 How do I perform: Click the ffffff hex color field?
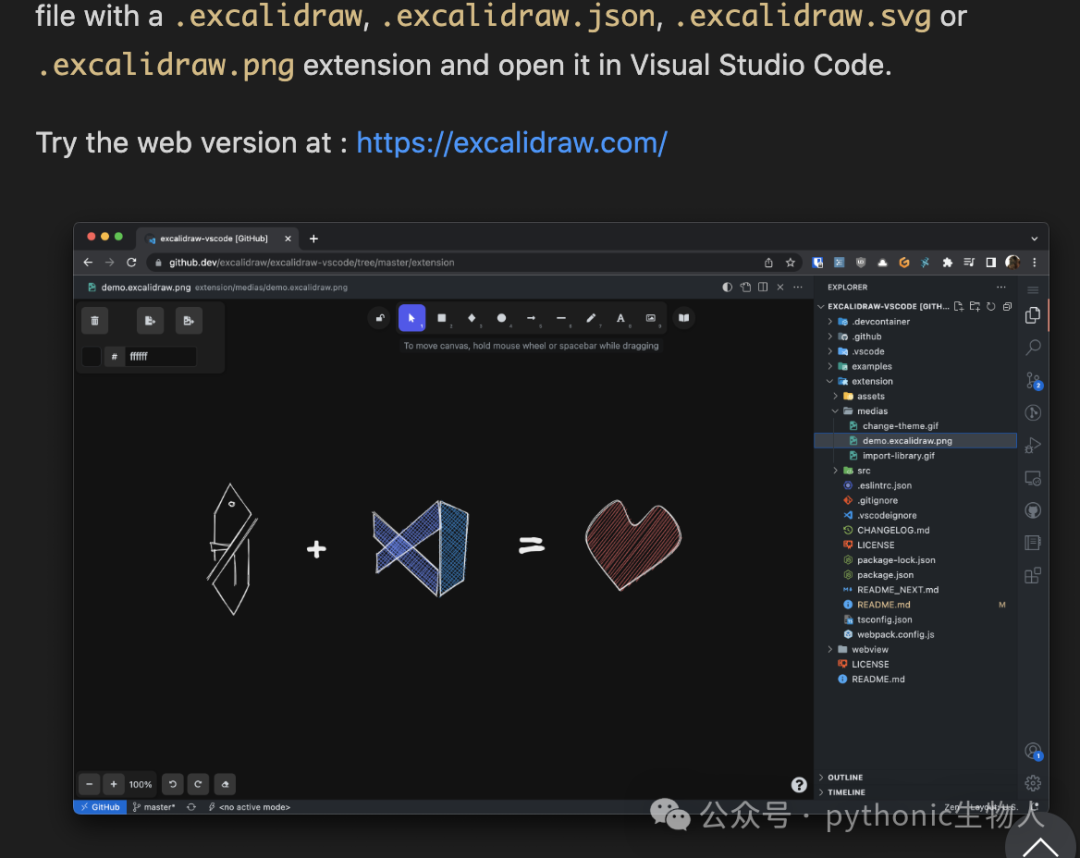coord(160,356)
